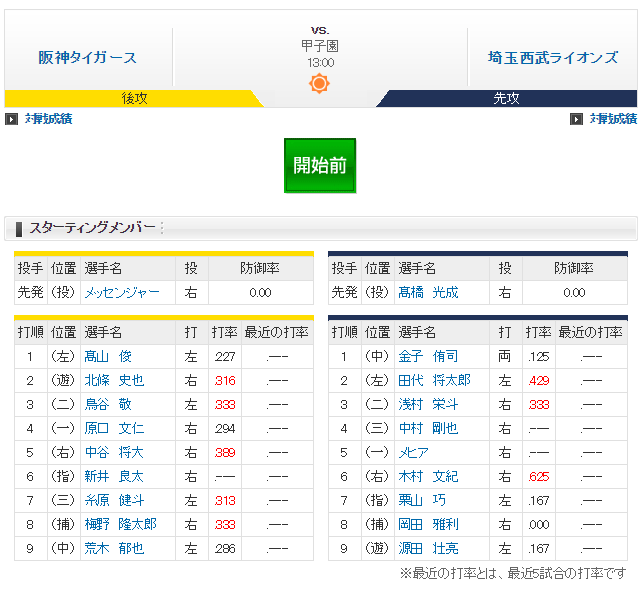
Task: Open player 梅野 隆太郎 link
Action: tap(120, 524)
